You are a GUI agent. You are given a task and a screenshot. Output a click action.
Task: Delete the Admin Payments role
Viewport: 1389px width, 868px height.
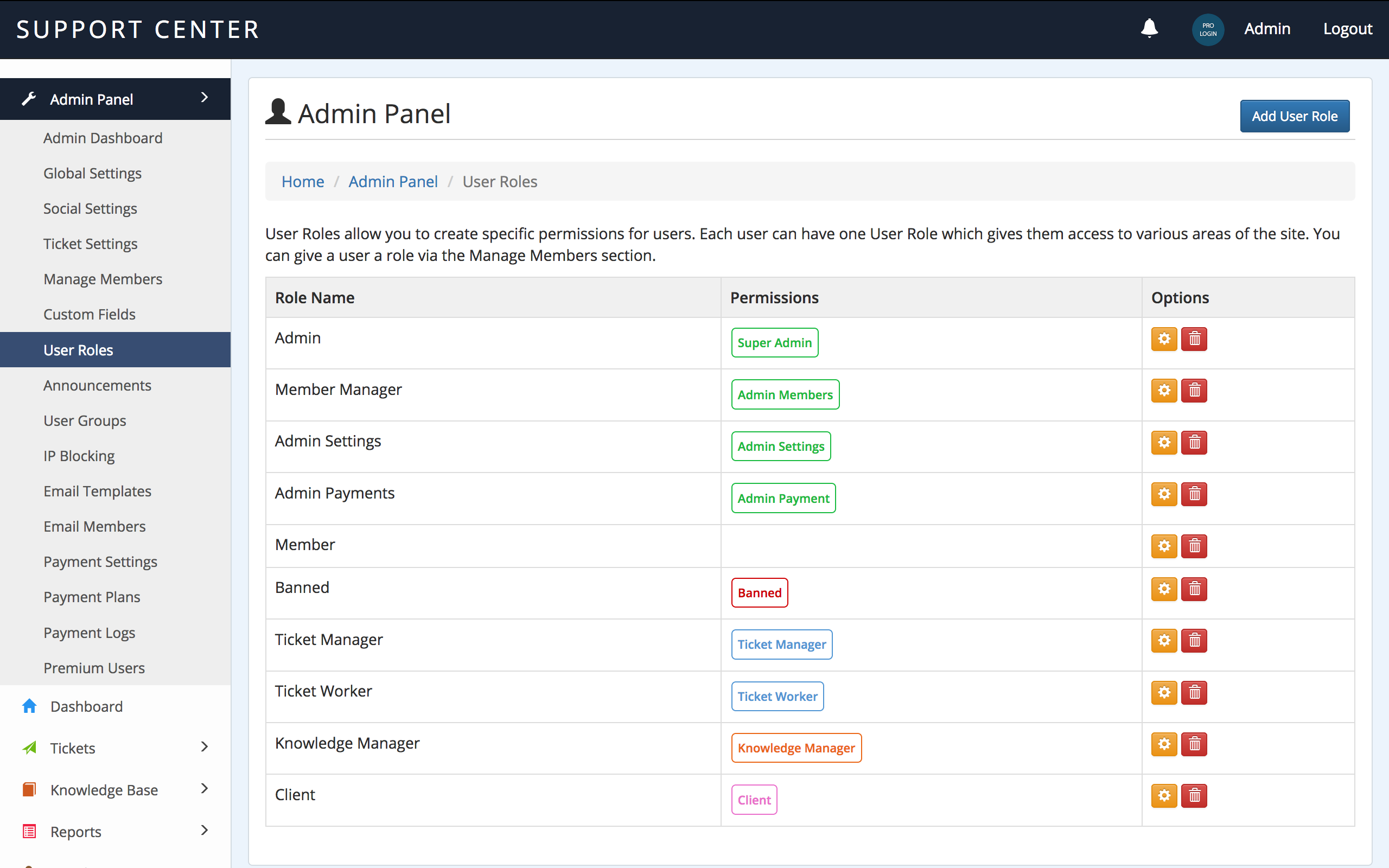(1194, 494)
